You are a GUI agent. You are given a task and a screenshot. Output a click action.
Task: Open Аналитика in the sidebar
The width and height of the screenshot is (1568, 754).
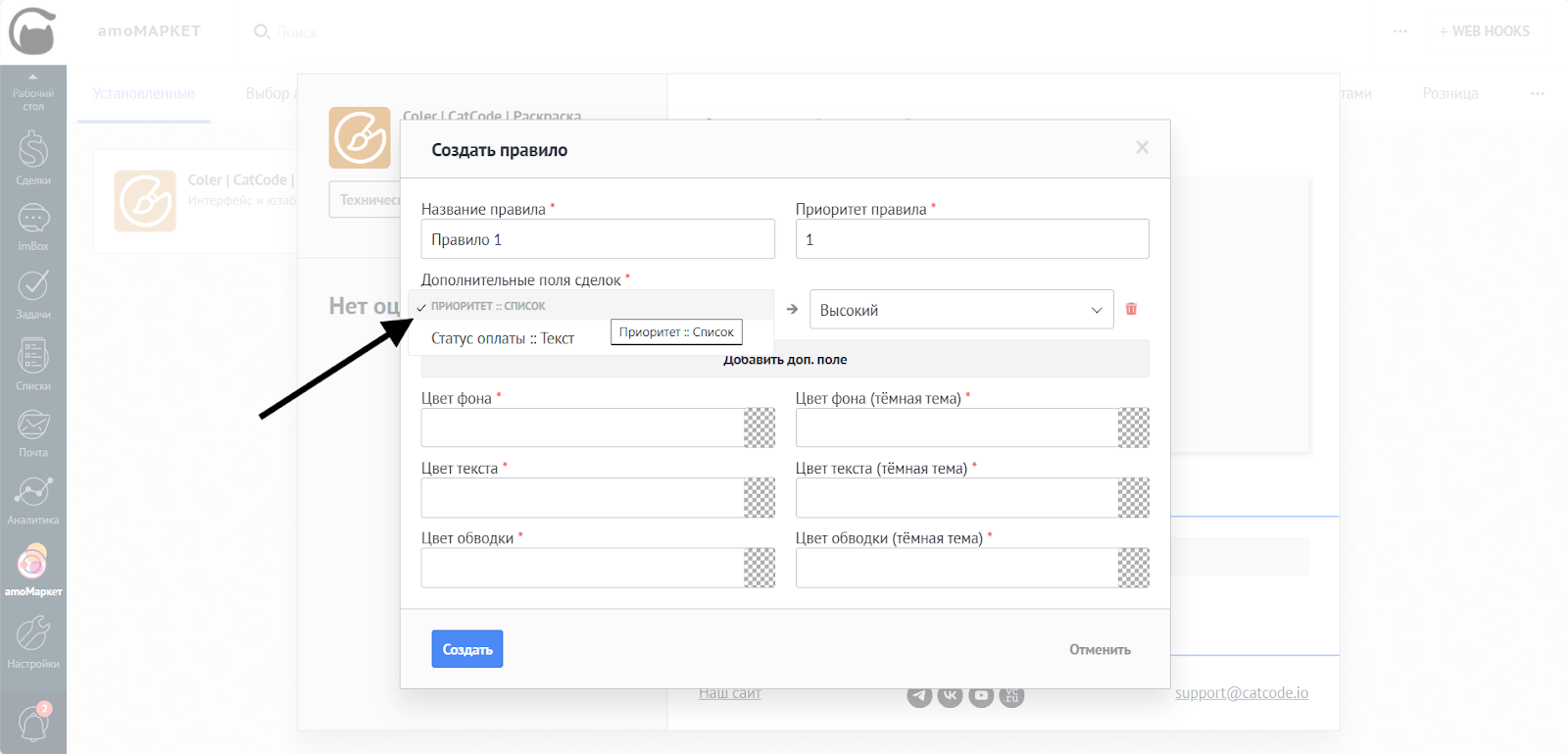[x=33, y=497]
